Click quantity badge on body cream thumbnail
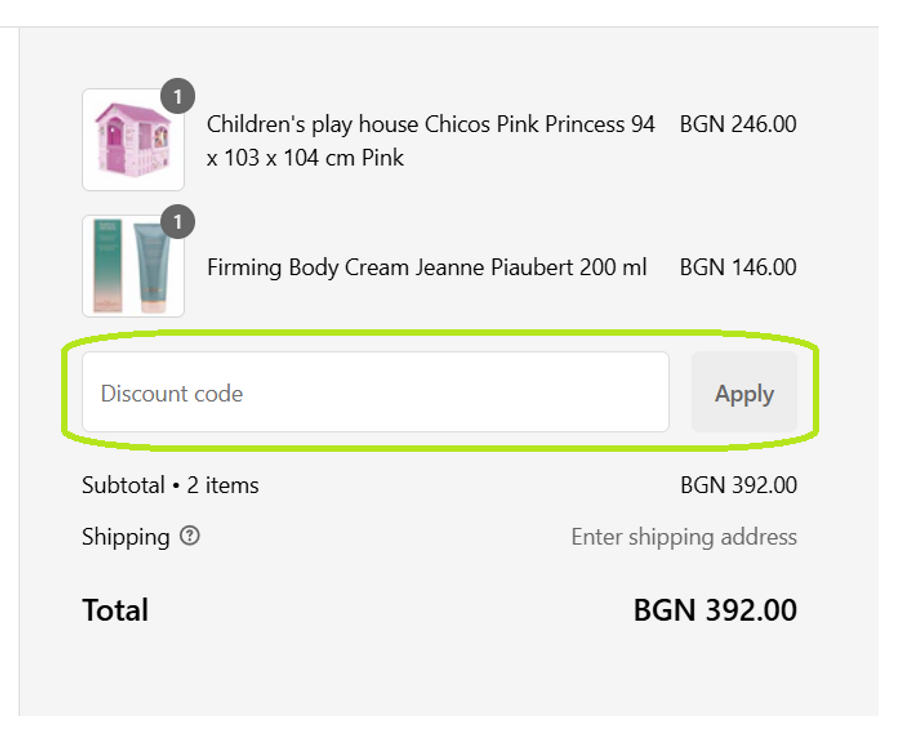The image size is (900, 740). pos(177,222)
